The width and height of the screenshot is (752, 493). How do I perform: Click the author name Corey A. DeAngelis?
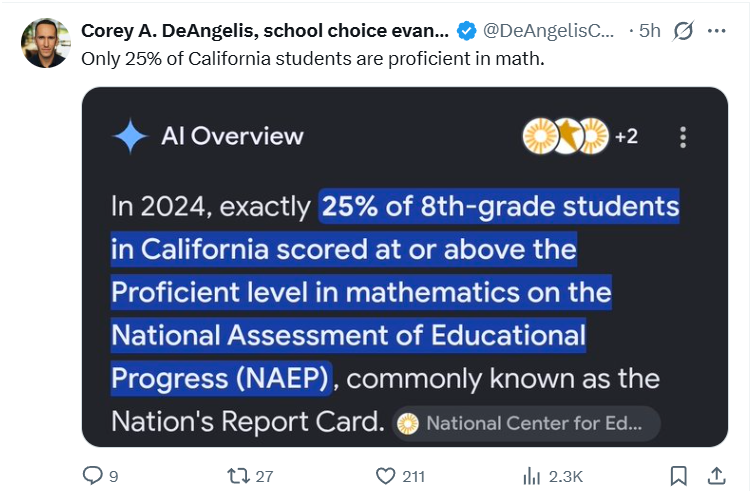click(x=265, y=31)
